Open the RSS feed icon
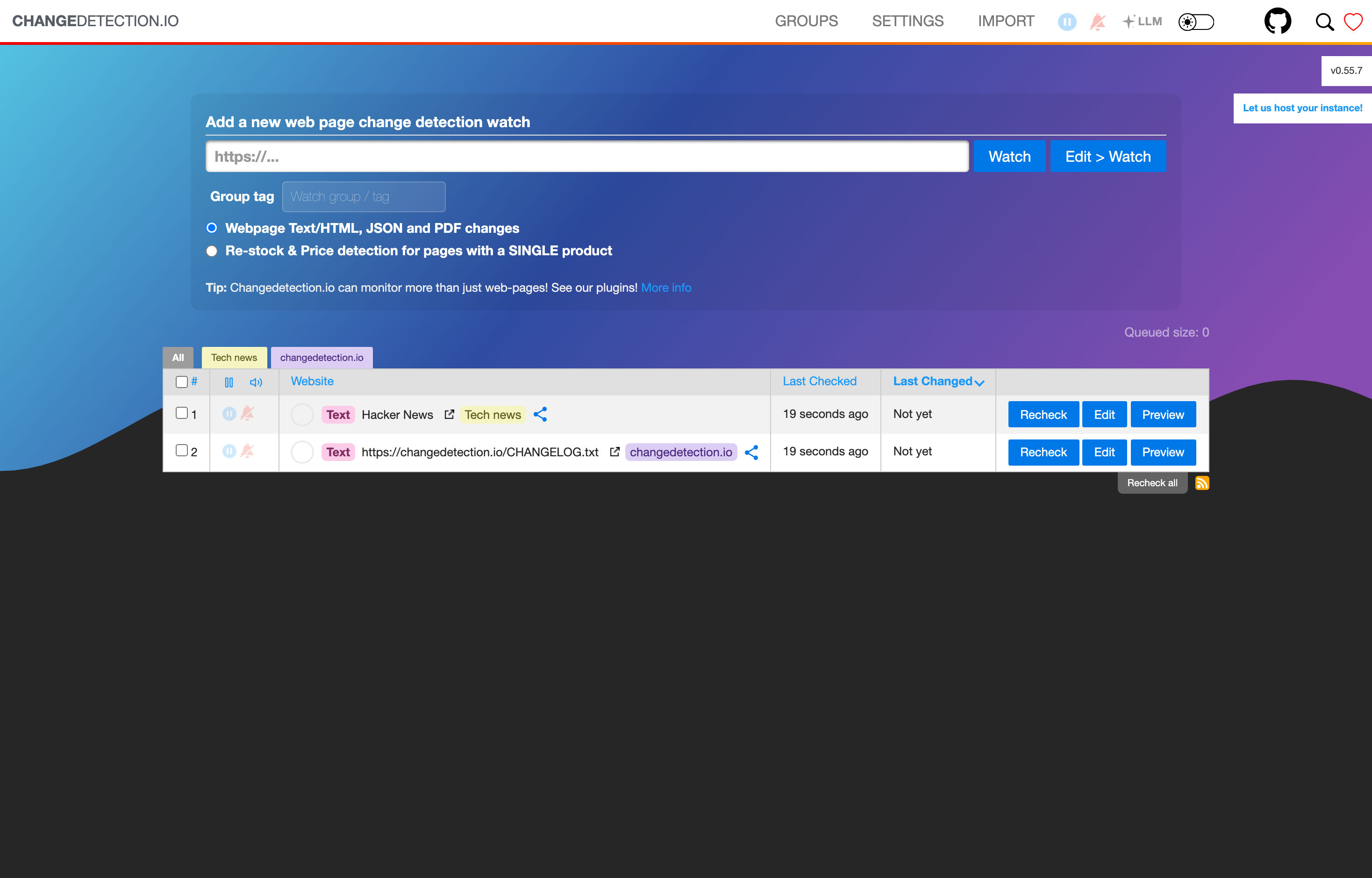 (x=1201, y=483)
